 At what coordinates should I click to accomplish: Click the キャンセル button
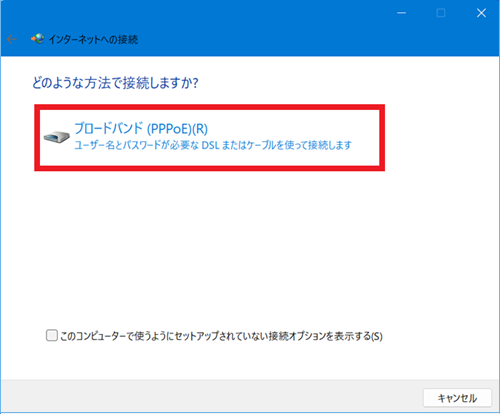(x=457, y=398)
